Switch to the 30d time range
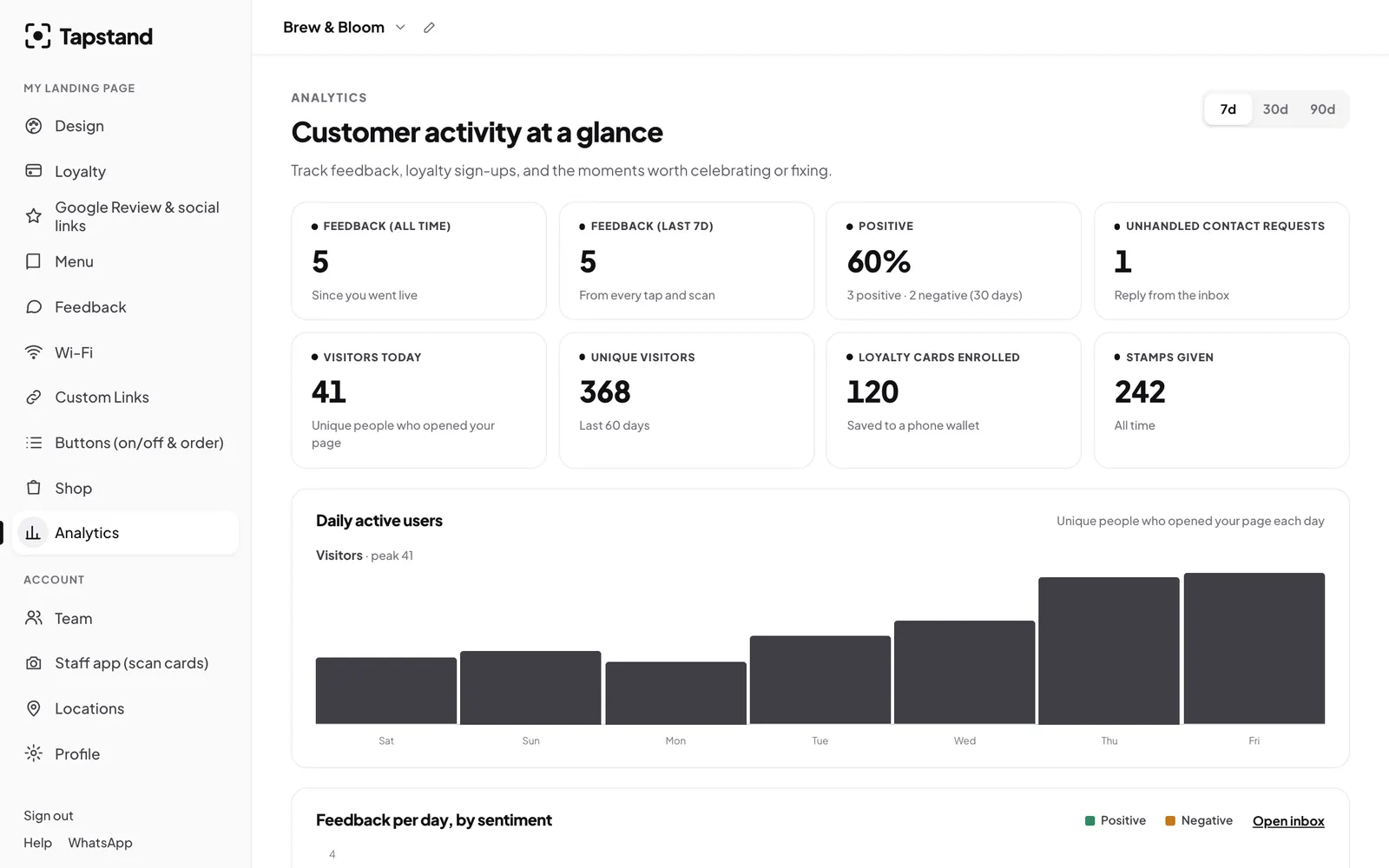The width and height of the screenshot is (1389, 868). click(x=1275, y=109)
